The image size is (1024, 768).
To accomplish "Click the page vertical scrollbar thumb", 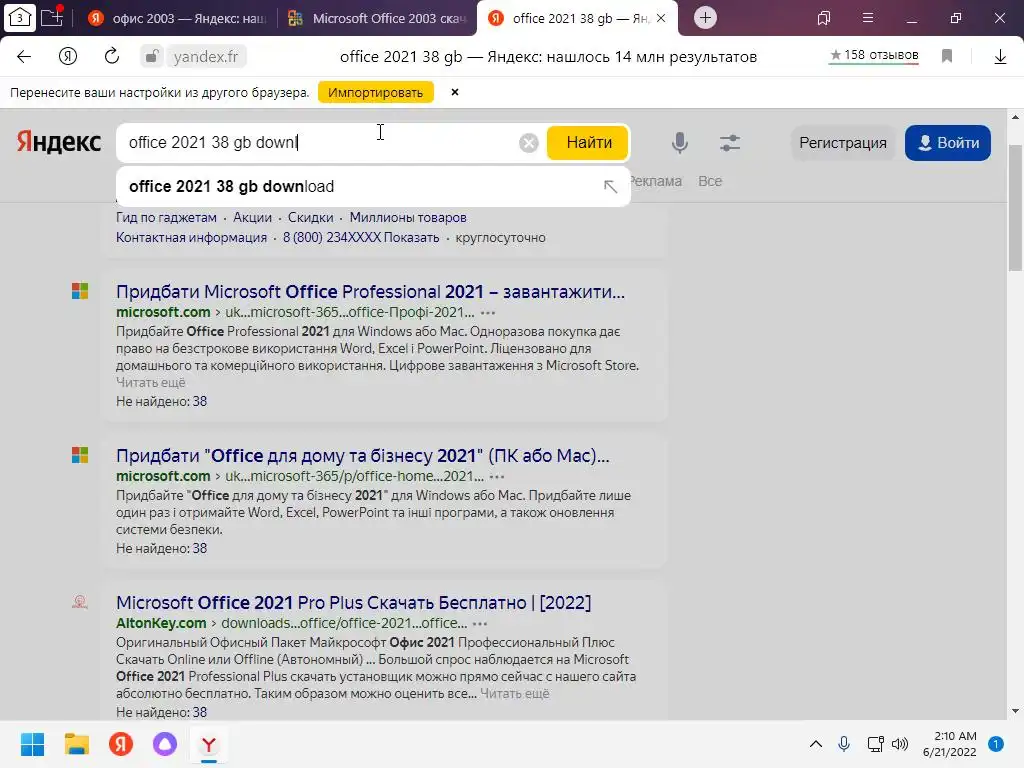I will (x=1015, y=206).
